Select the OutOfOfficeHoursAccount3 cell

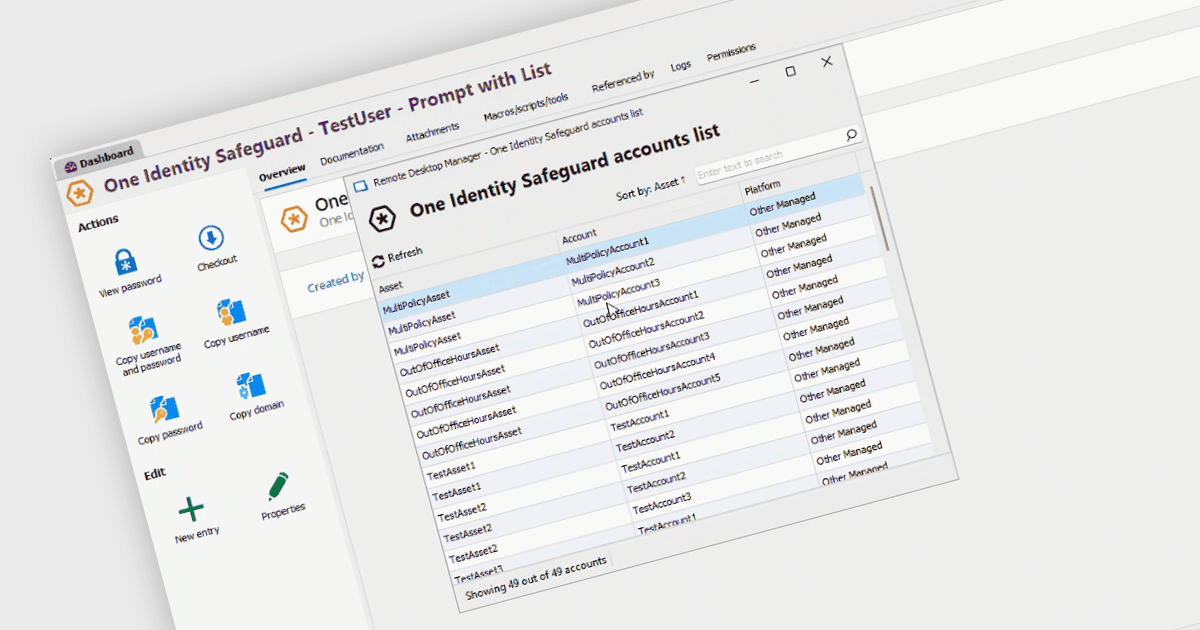[651, 350]
